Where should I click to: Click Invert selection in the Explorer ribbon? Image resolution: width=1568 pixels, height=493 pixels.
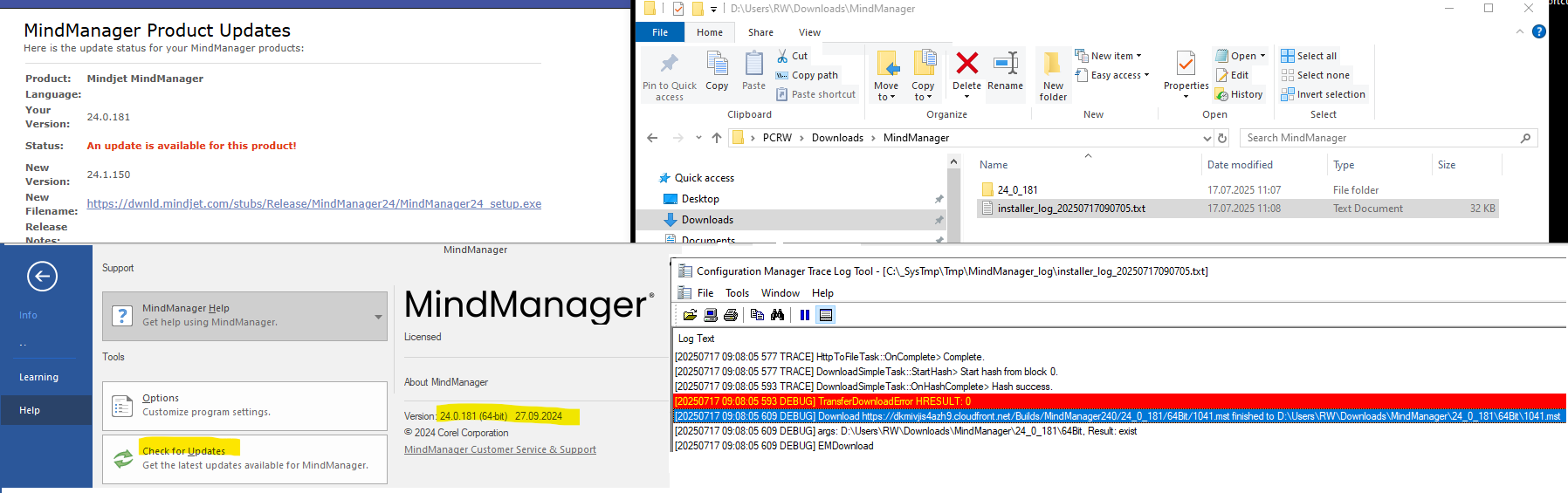coord(1323,94)
